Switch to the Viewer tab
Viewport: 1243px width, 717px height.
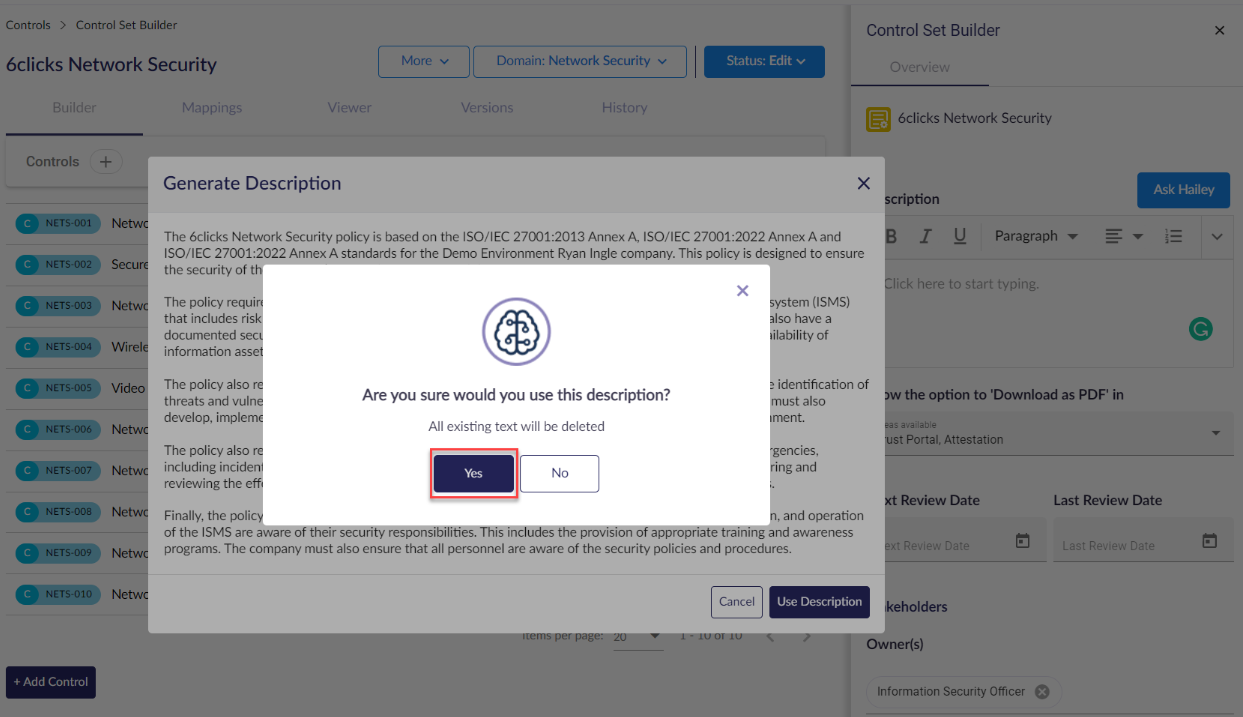coord(349,108)
